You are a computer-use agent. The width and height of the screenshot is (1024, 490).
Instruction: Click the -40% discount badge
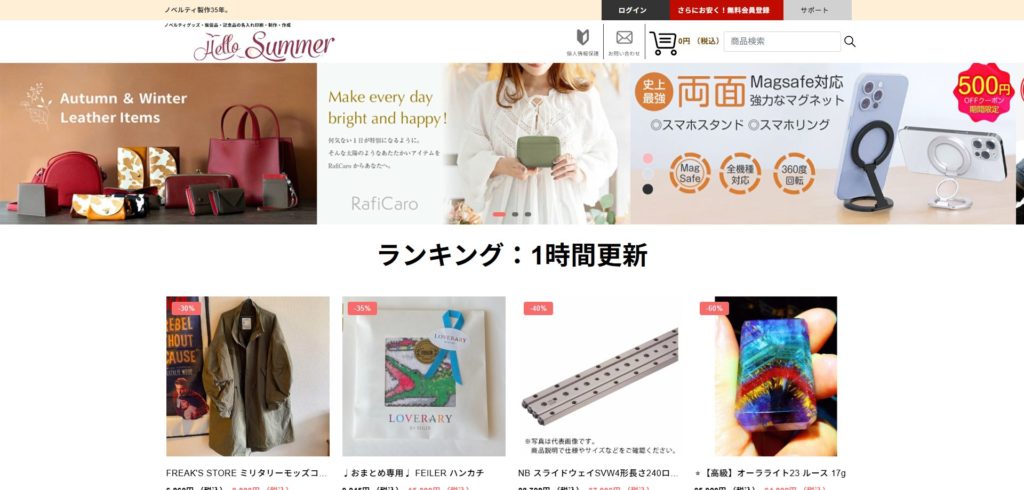click(x=538, y=308)
